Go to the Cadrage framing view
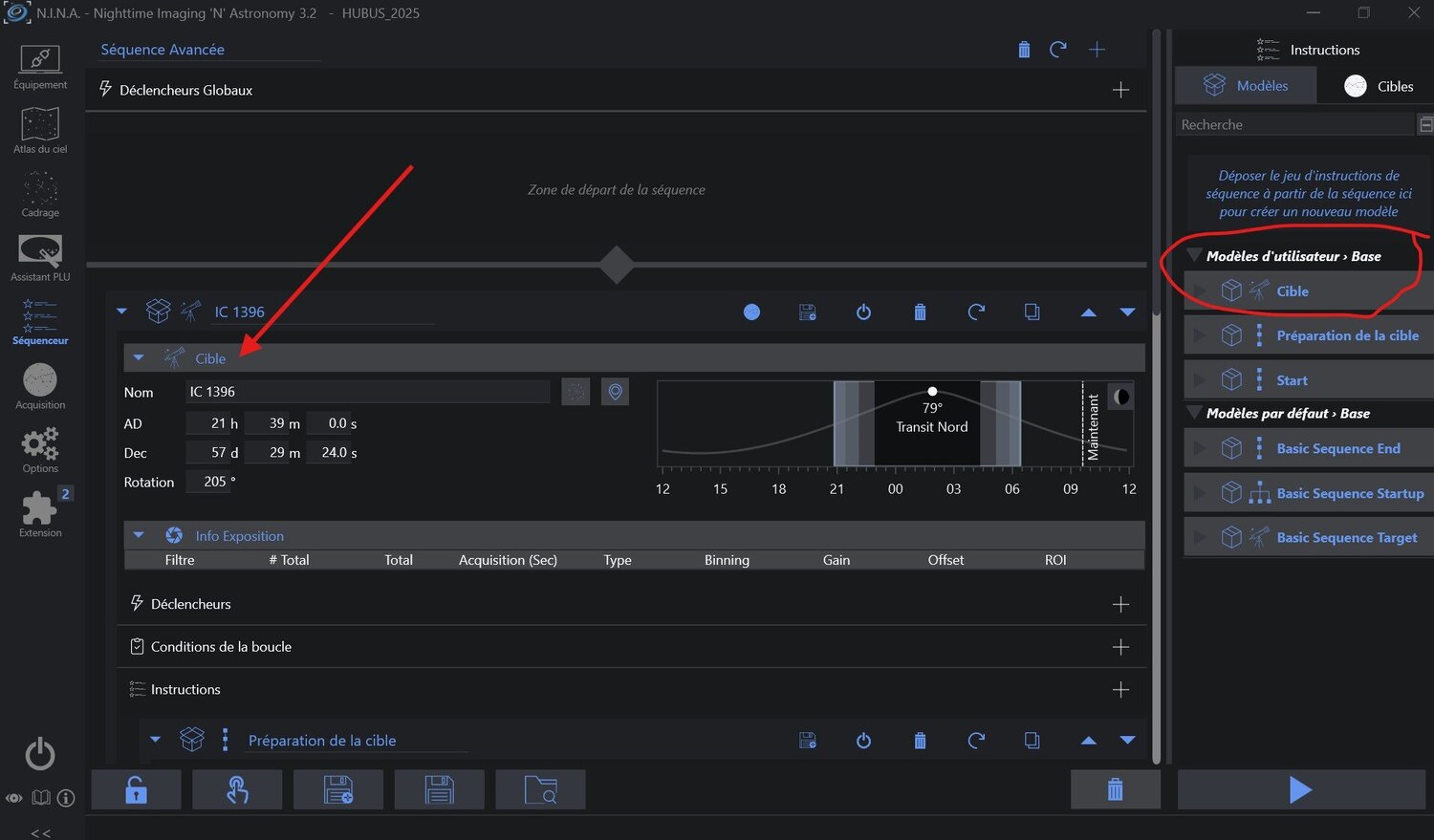 click(x=40, y=195)
